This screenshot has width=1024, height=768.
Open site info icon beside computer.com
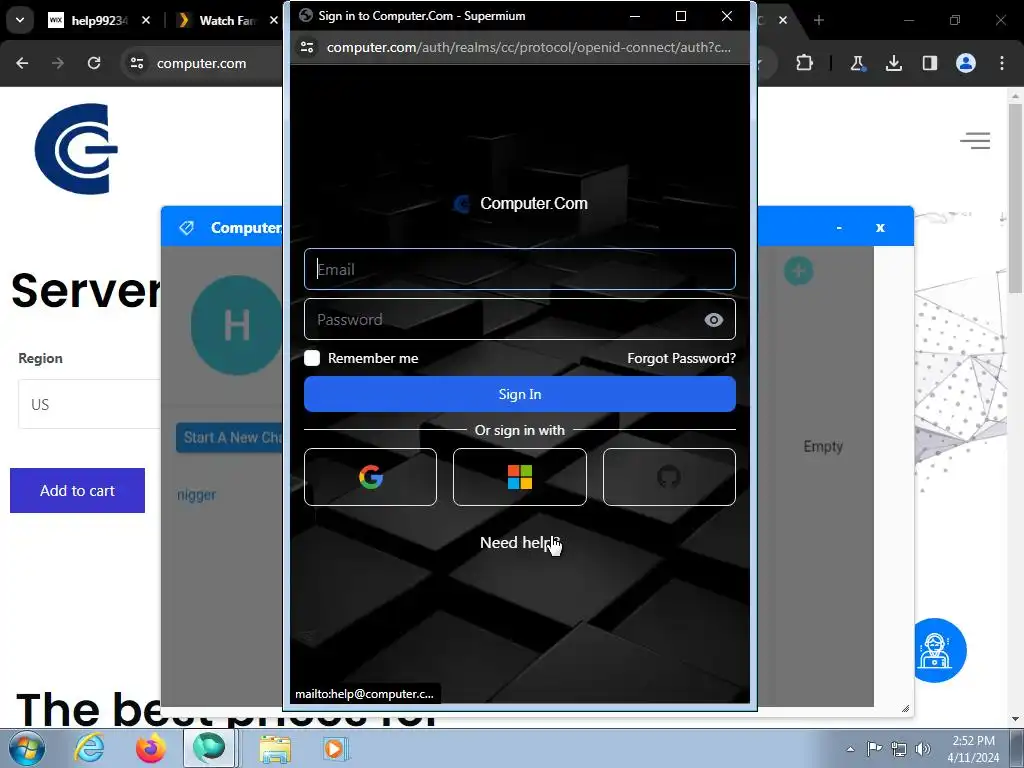(x=136, y=63)
